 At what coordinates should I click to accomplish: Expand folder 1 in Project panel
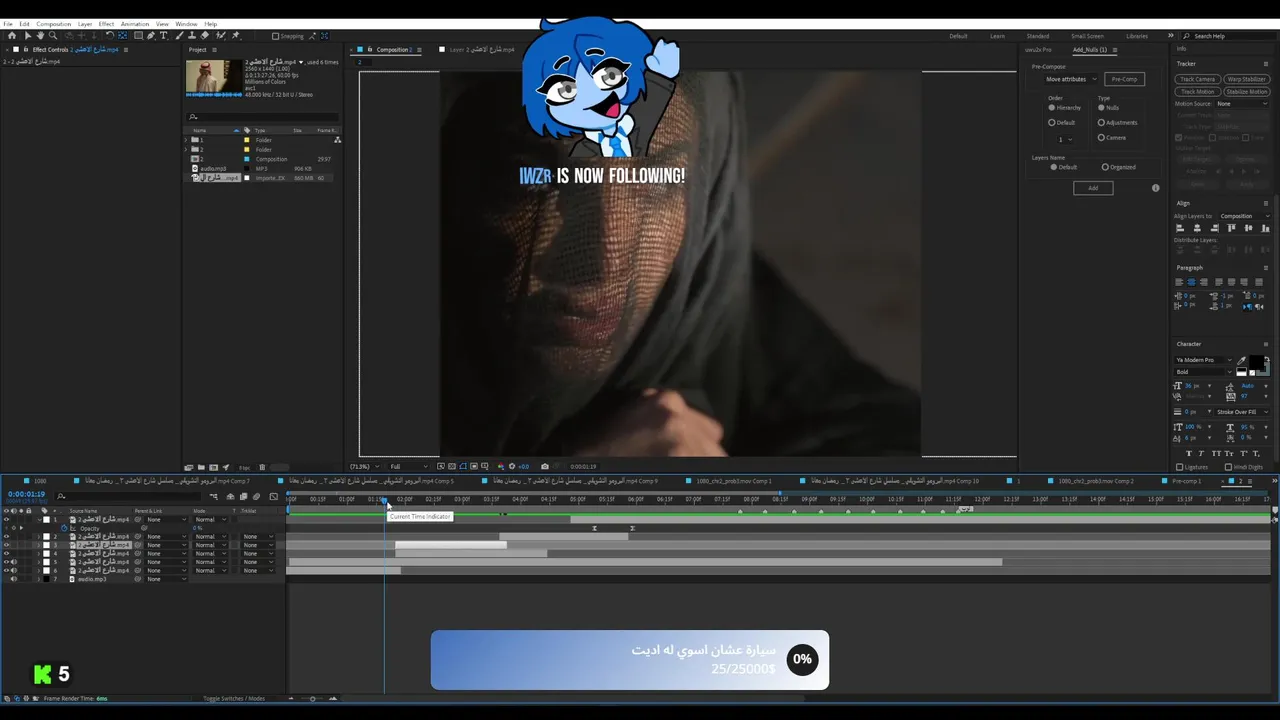point(186,140)
